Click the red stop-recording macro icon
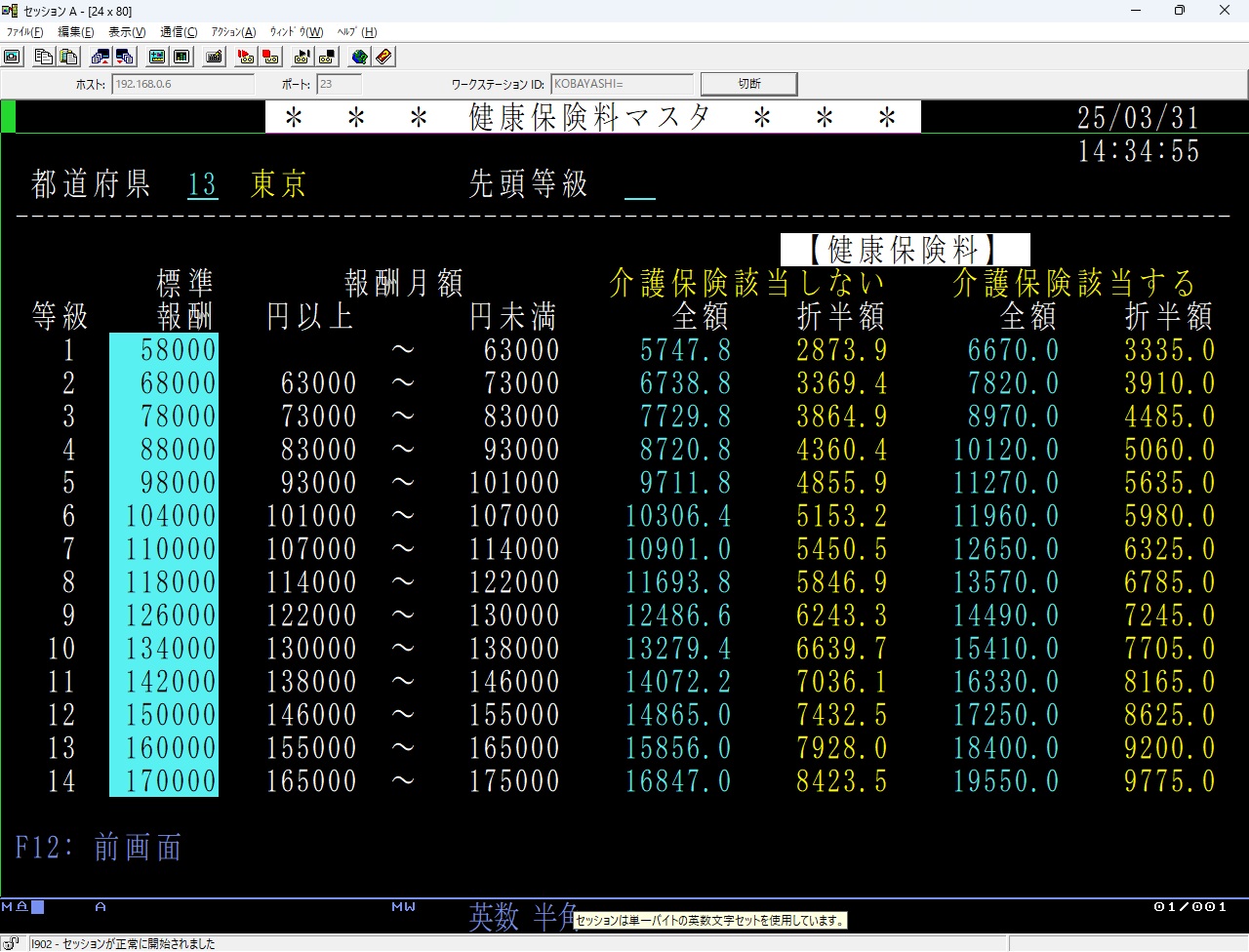This screenshot has height=952, width=1249. (x=270, y=57)
